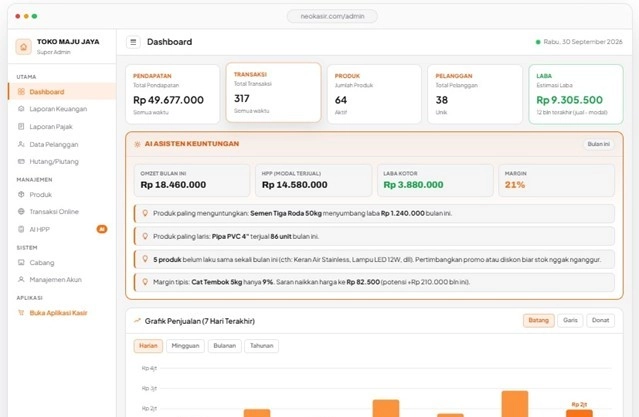Click the Laporan Pajak document icon
The height and width of the screenshot is (417, 639).
[21, 126]
